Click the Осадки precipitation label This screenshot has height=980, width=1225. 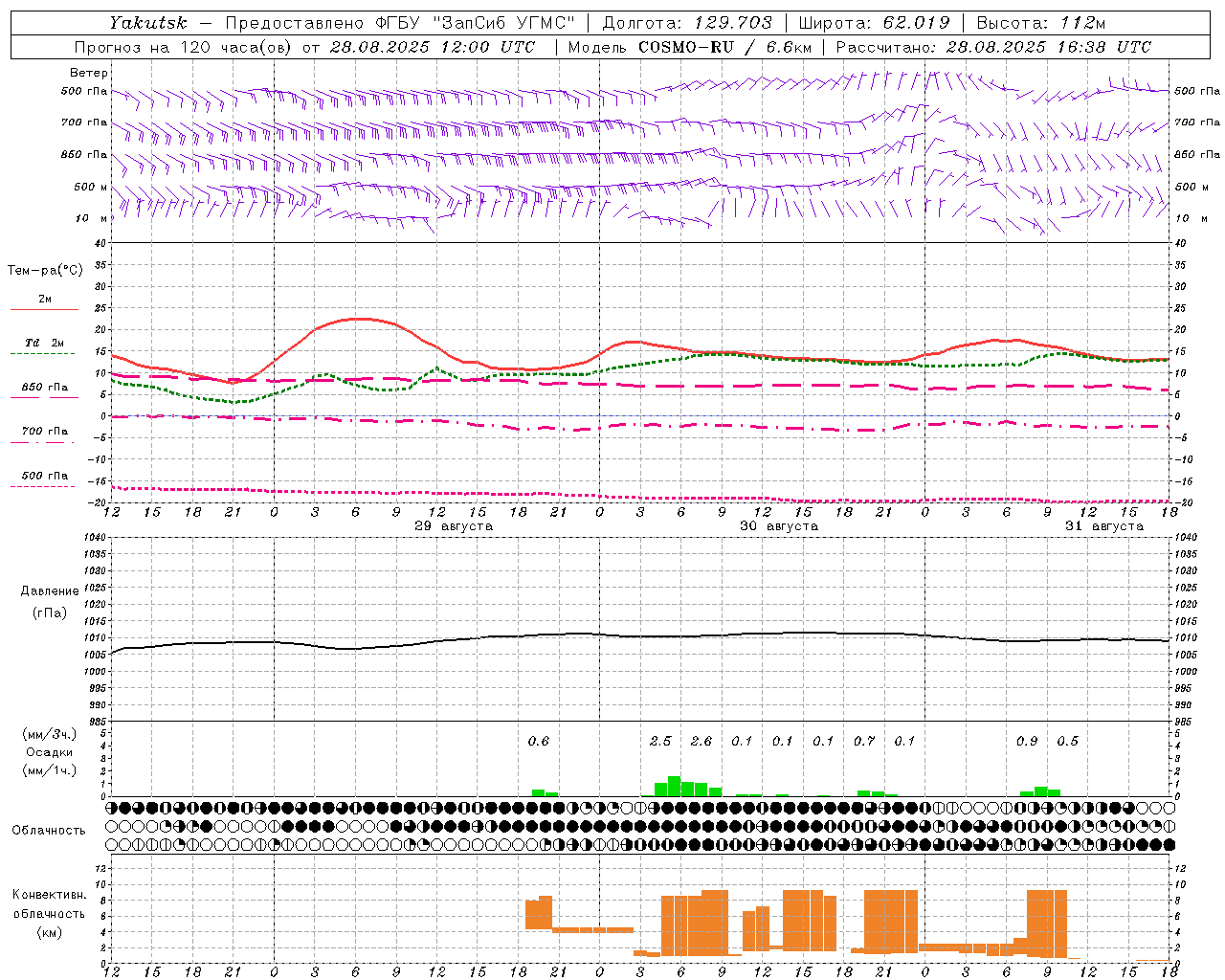coord(49,752)
